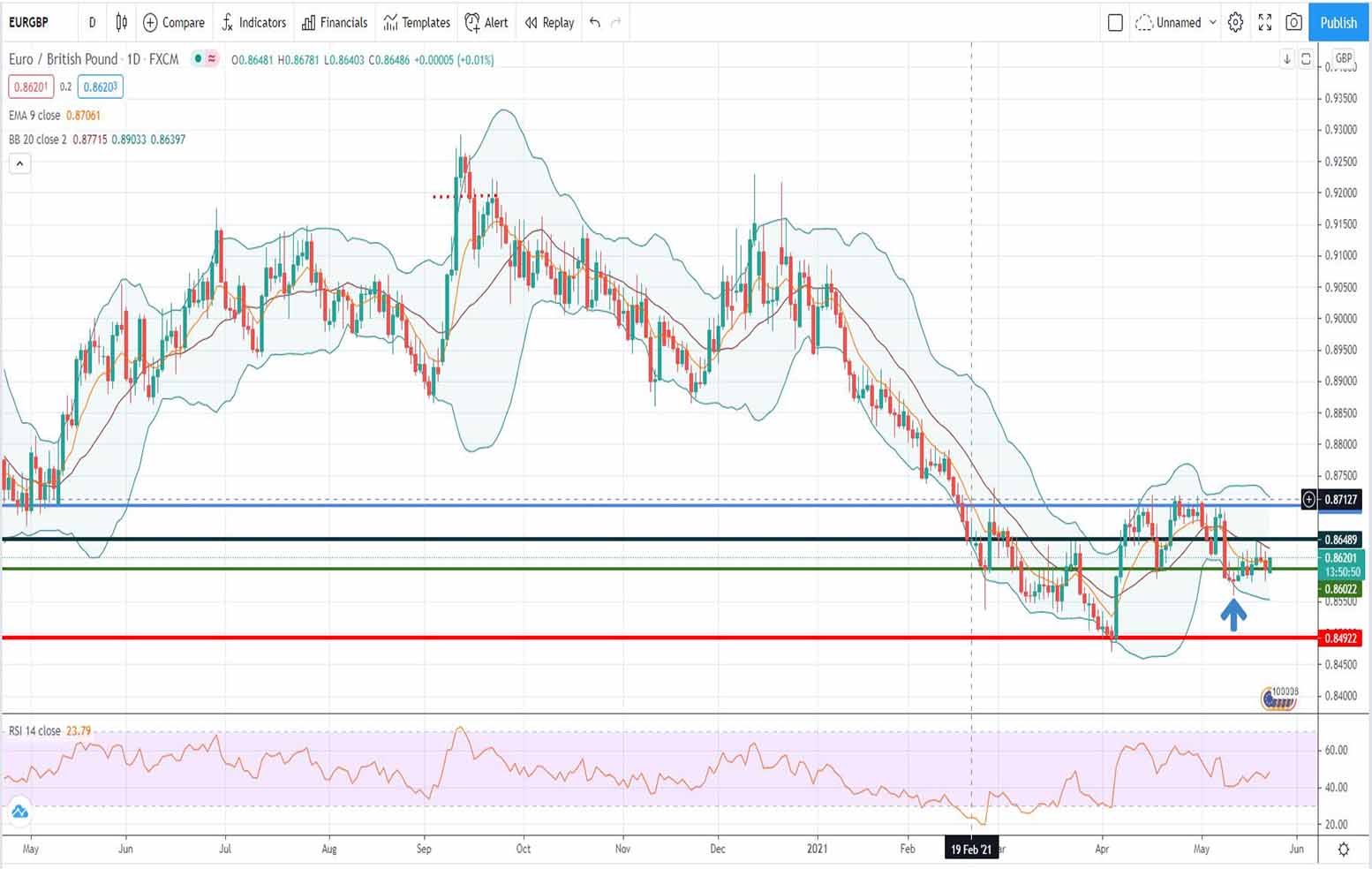Open chart settings gear in top toolbar

[1235, 23]
